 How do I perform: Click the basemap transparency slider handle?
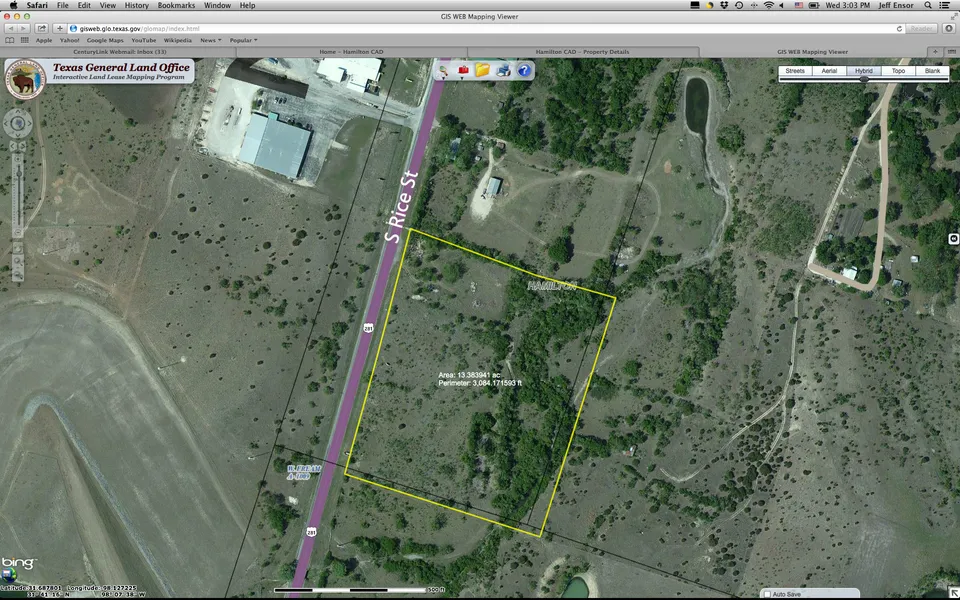click(x=865, y=79)
